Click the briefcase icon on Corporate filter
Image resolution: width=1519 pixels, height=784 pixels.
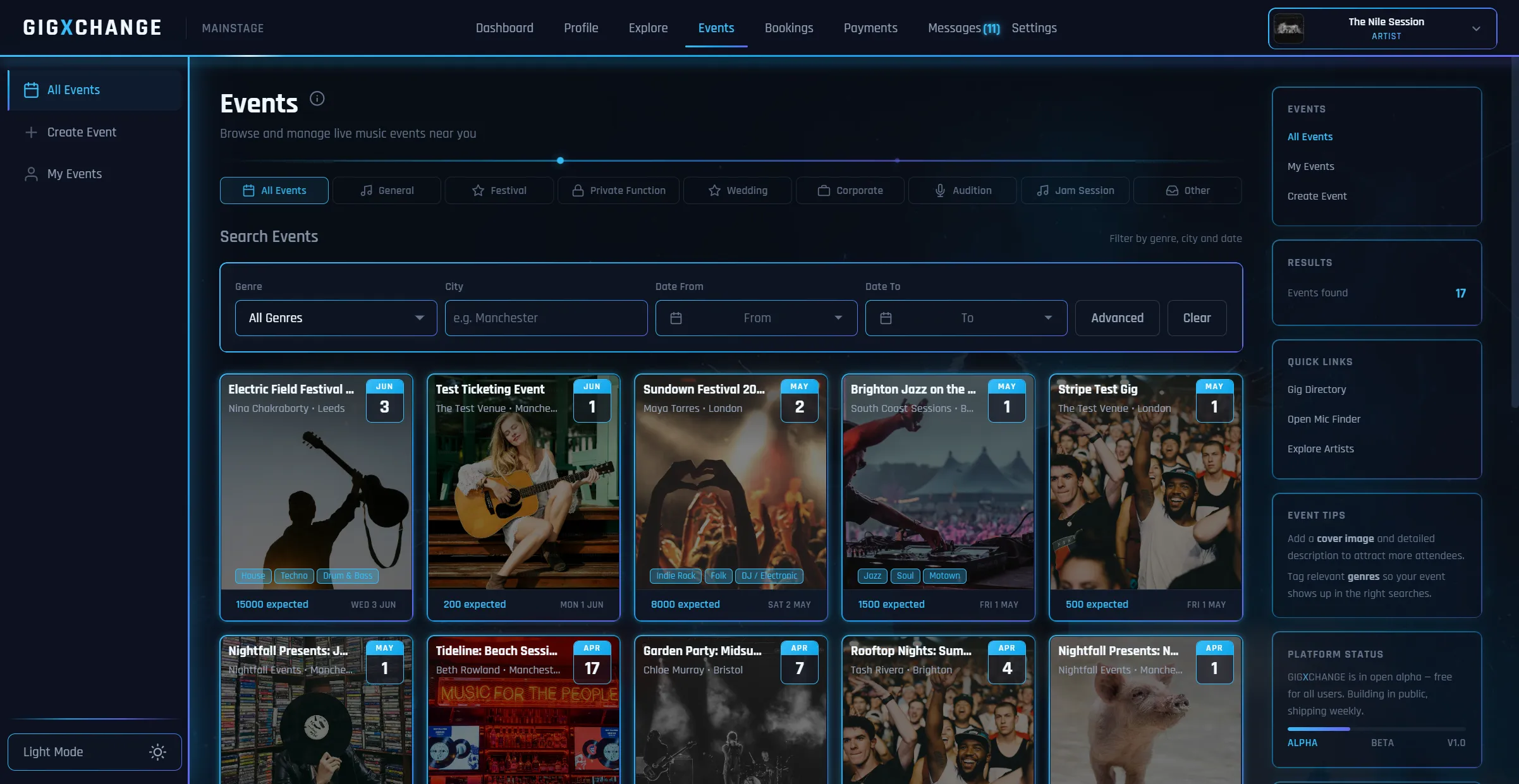tap(824, 190)
